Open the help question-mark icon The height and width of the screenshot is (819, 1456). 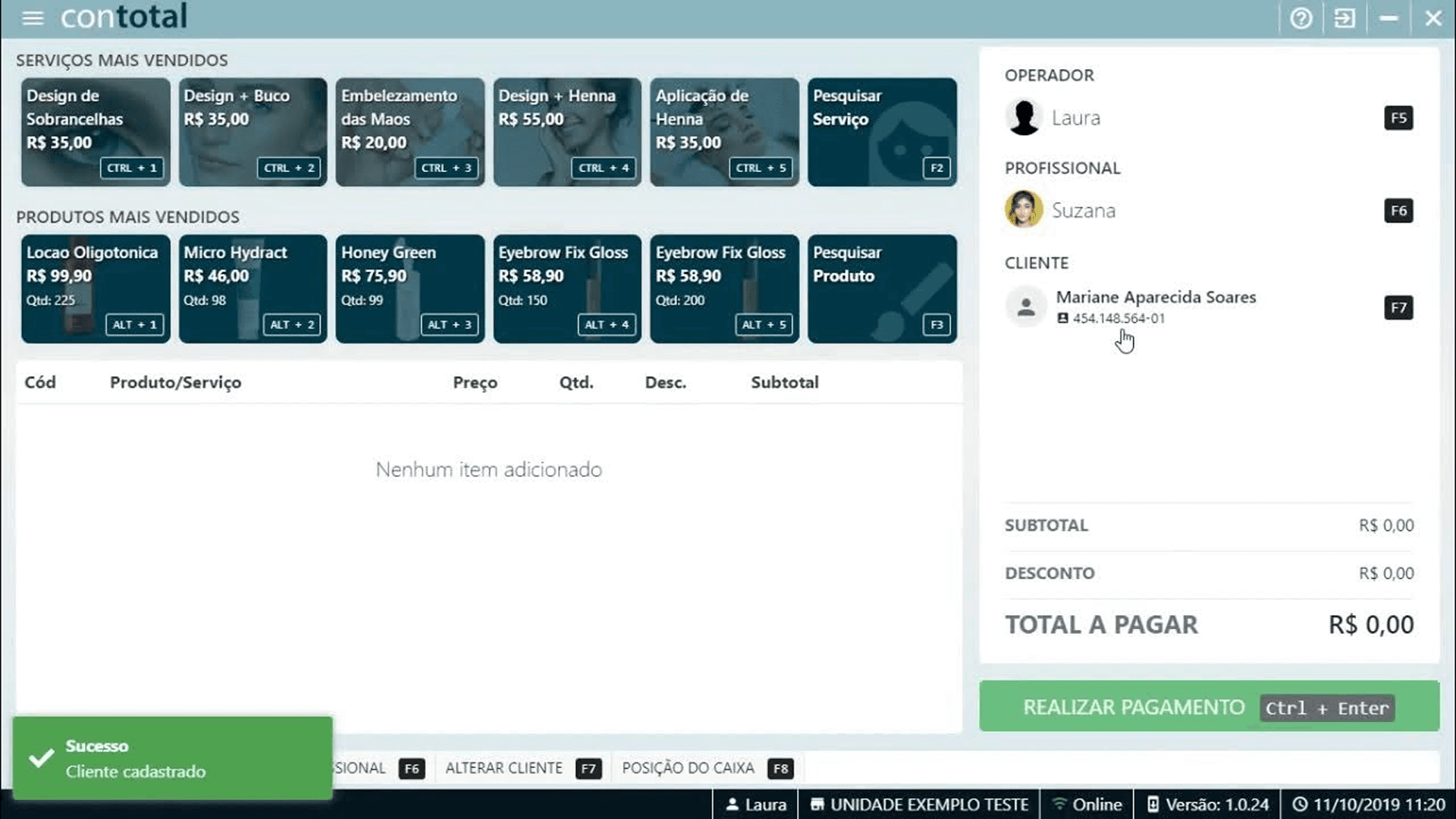(1301, 17)
